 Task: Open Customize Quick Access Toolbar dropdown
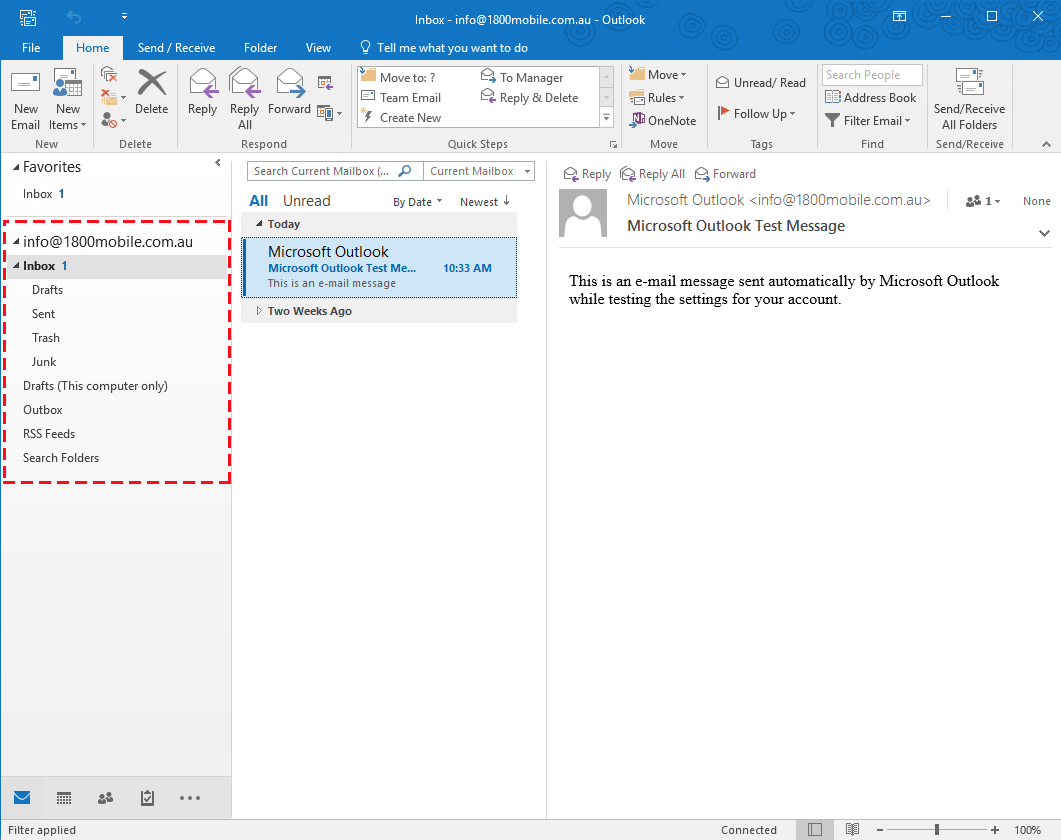click(x=124, y=16)
